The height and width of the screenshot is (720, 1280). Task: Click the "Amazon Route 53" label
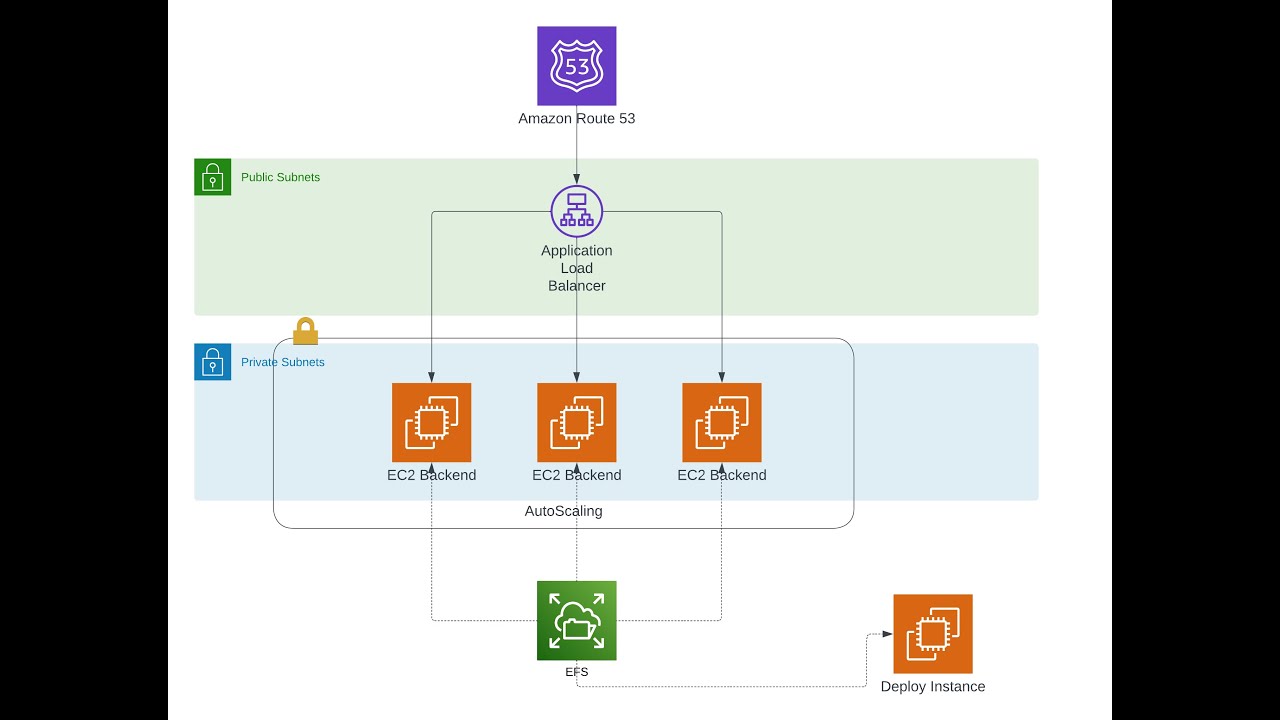pyautogui.click(x=577, y=118)
